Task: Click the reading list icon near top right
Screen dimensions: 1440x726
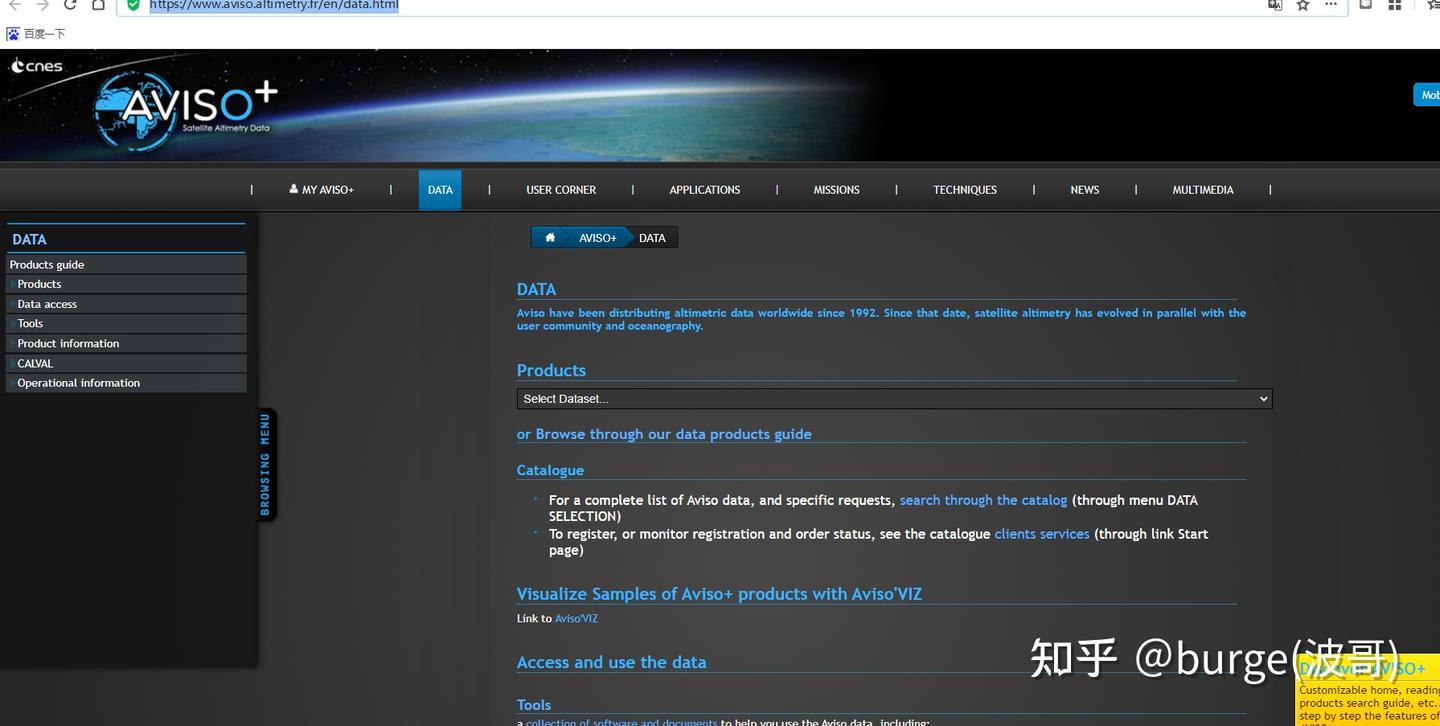Action: click(1365, 5)
